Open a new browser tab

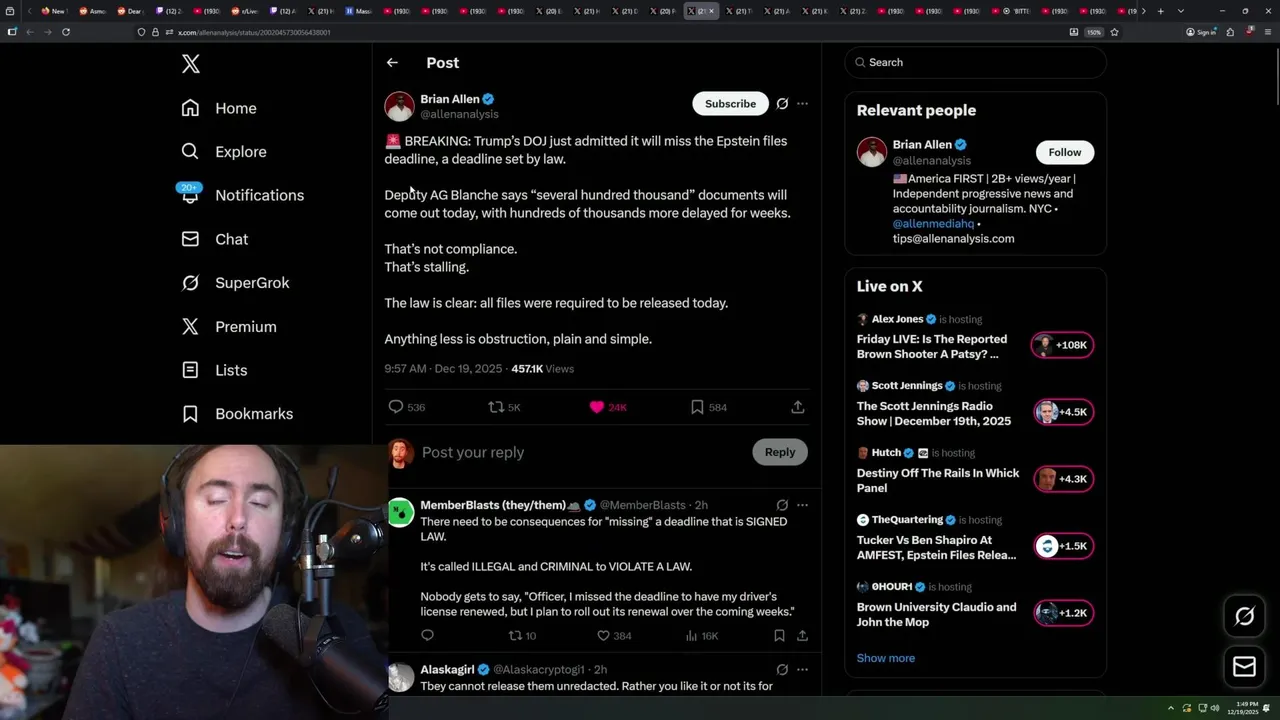[x=1160, y=11]
